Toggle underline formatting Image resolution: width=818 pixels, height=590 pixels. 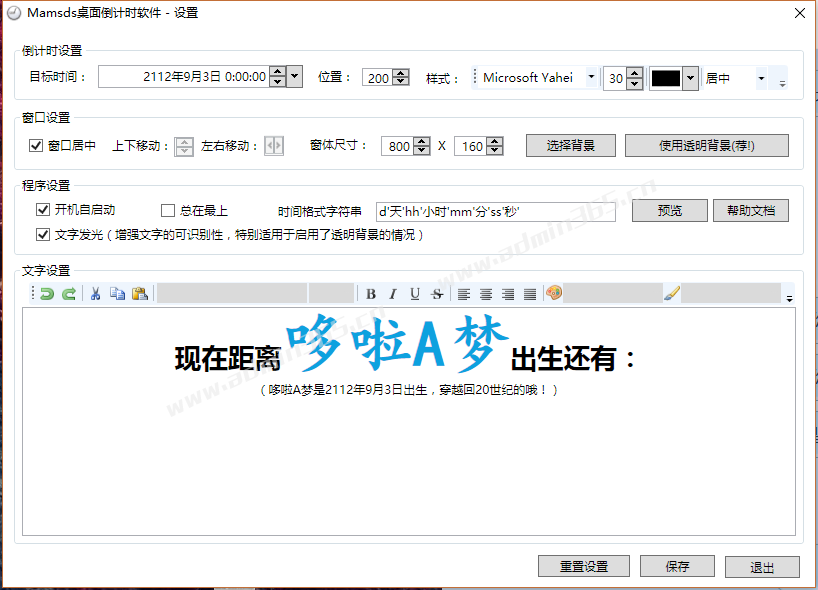(415, 294)
